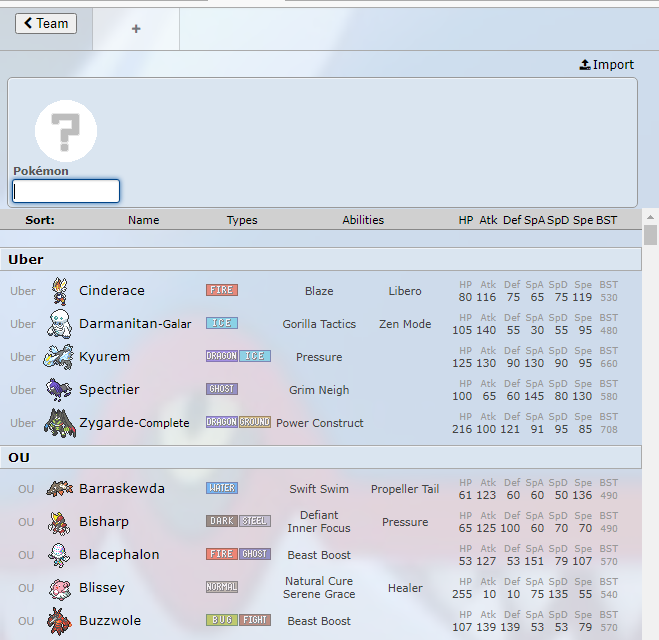Image resolution: width=659 pixels, height=640 pixels.
Task: Click the Zygarde-Complete sprite icon
Action: tap(60, 423)
